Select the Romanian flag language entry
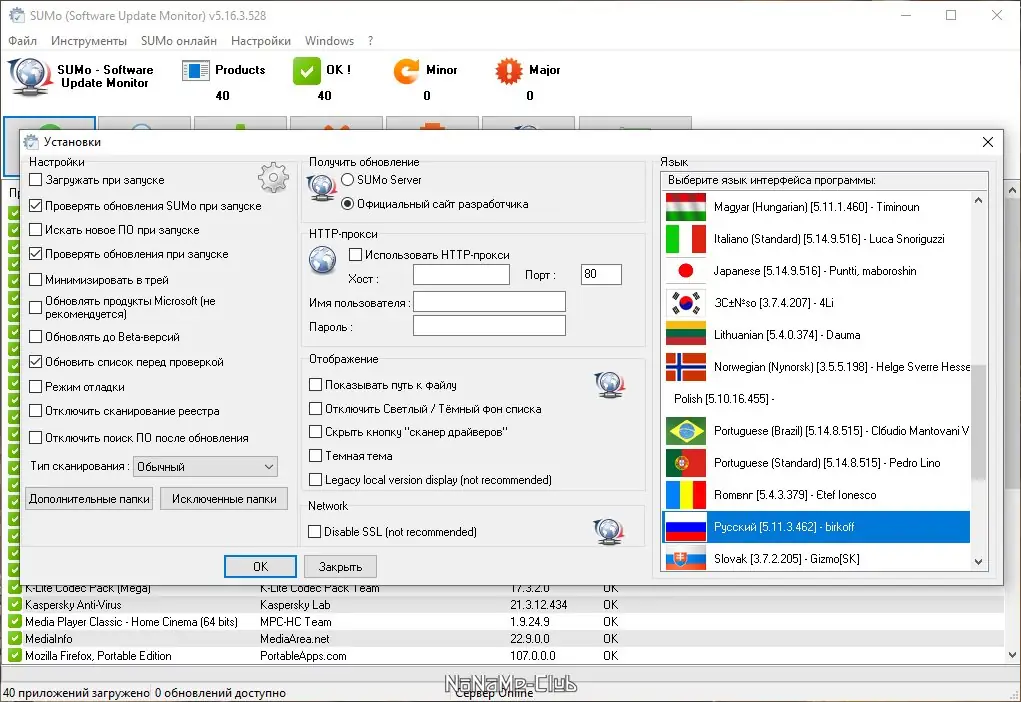This screenshot has width=1021, height=702. [816, 494]
